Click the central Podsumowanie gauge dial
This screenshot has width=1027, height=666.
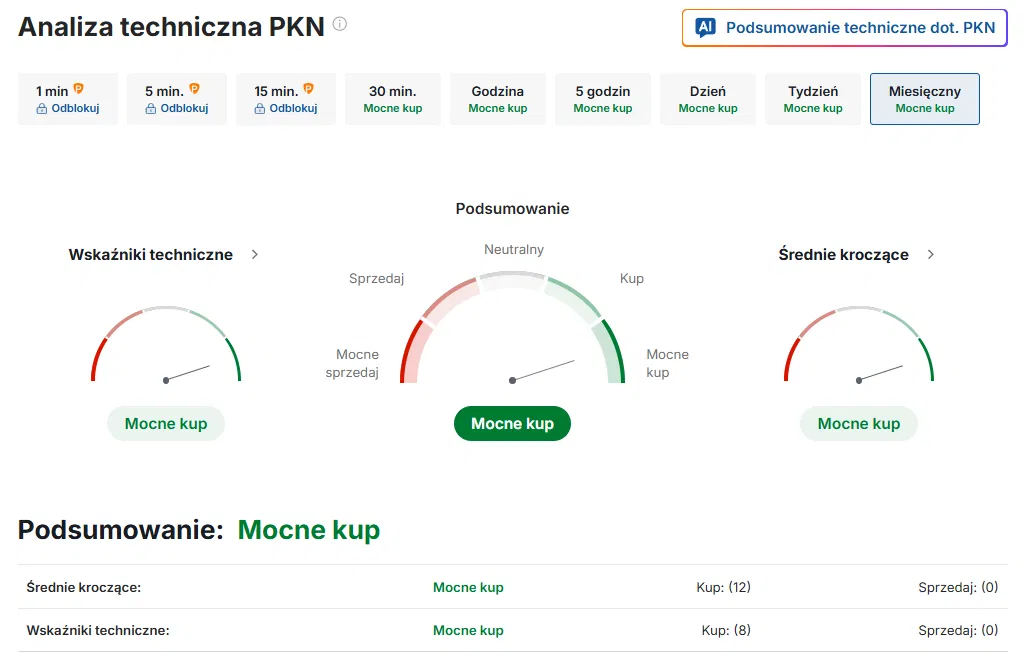(x=512, y=327)
